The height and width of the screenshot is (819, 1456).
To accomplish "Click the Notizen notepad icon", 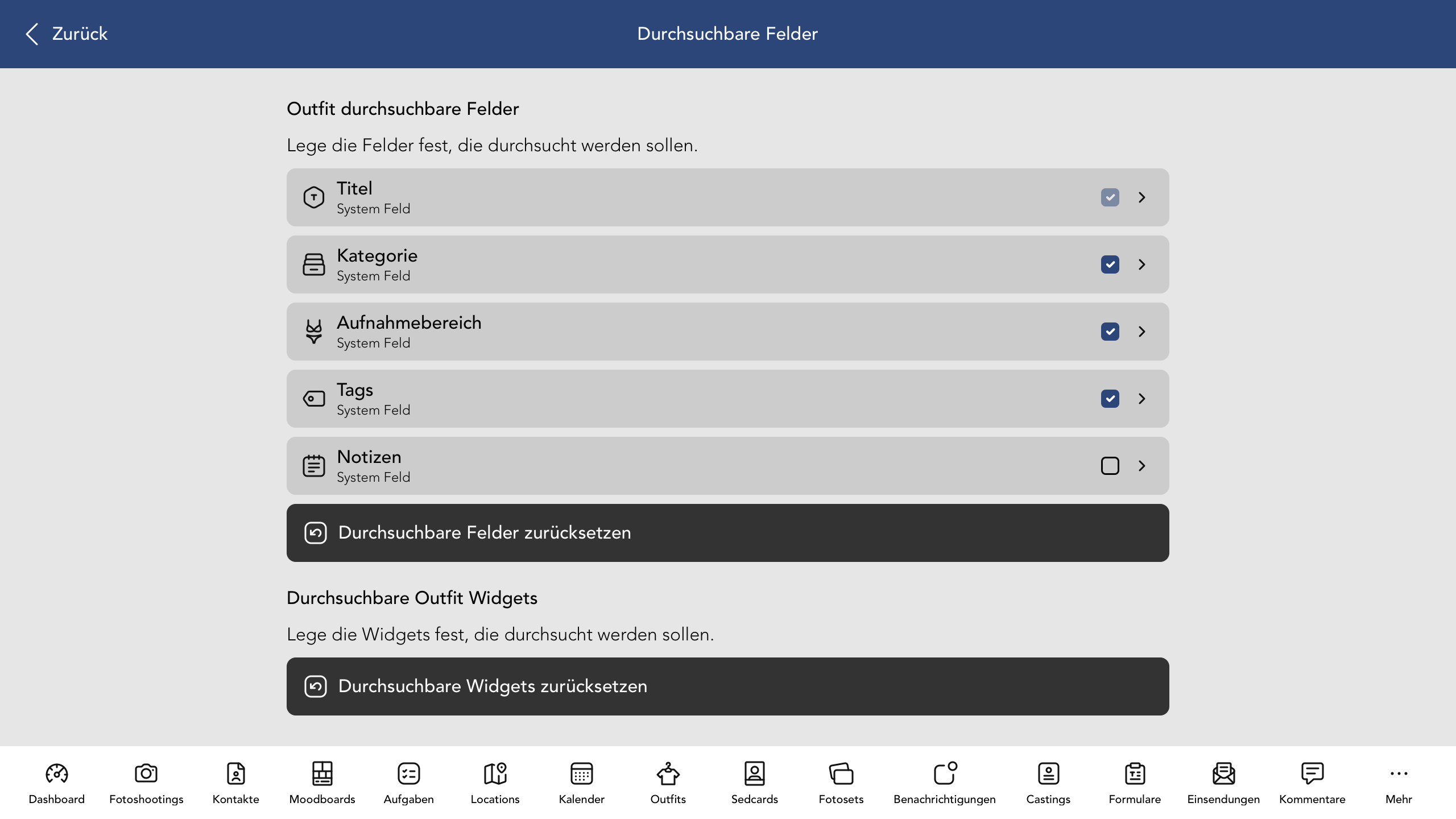I will (x=314, y=466).
